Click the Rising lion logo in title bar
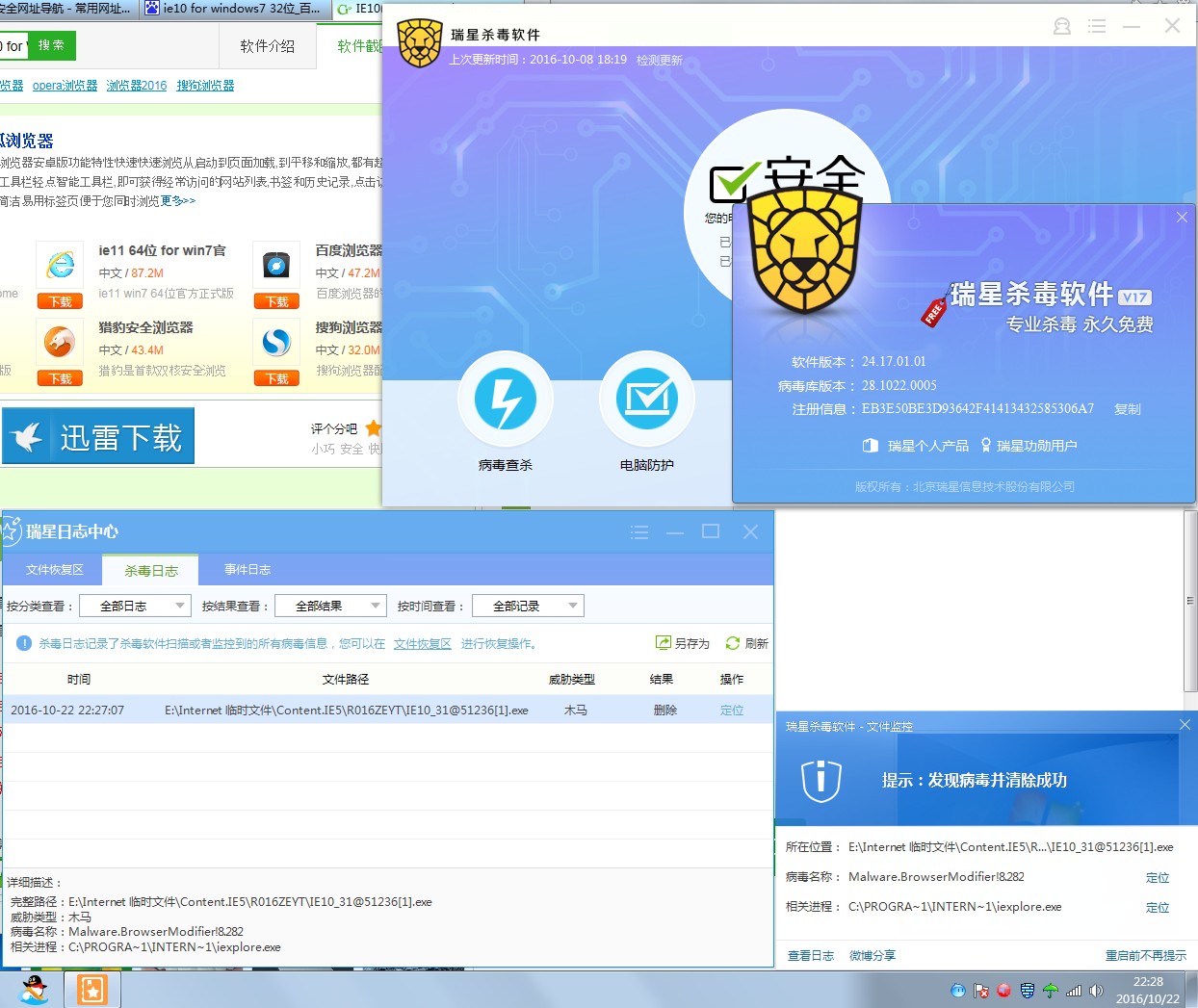The image size is (1198, 1008). tap(420, 42)
